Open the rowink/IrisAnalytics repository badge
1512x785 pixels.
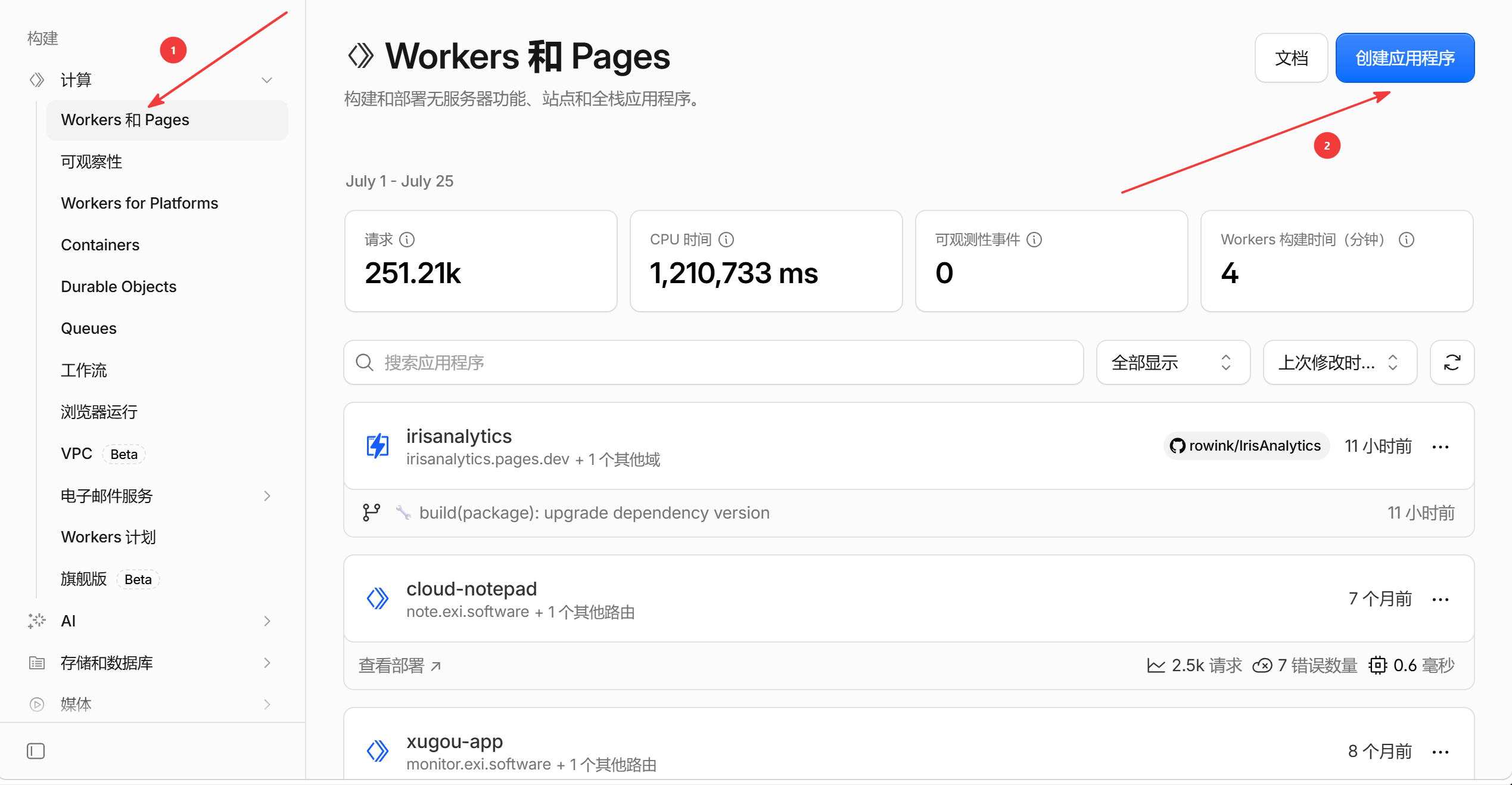1246,446
